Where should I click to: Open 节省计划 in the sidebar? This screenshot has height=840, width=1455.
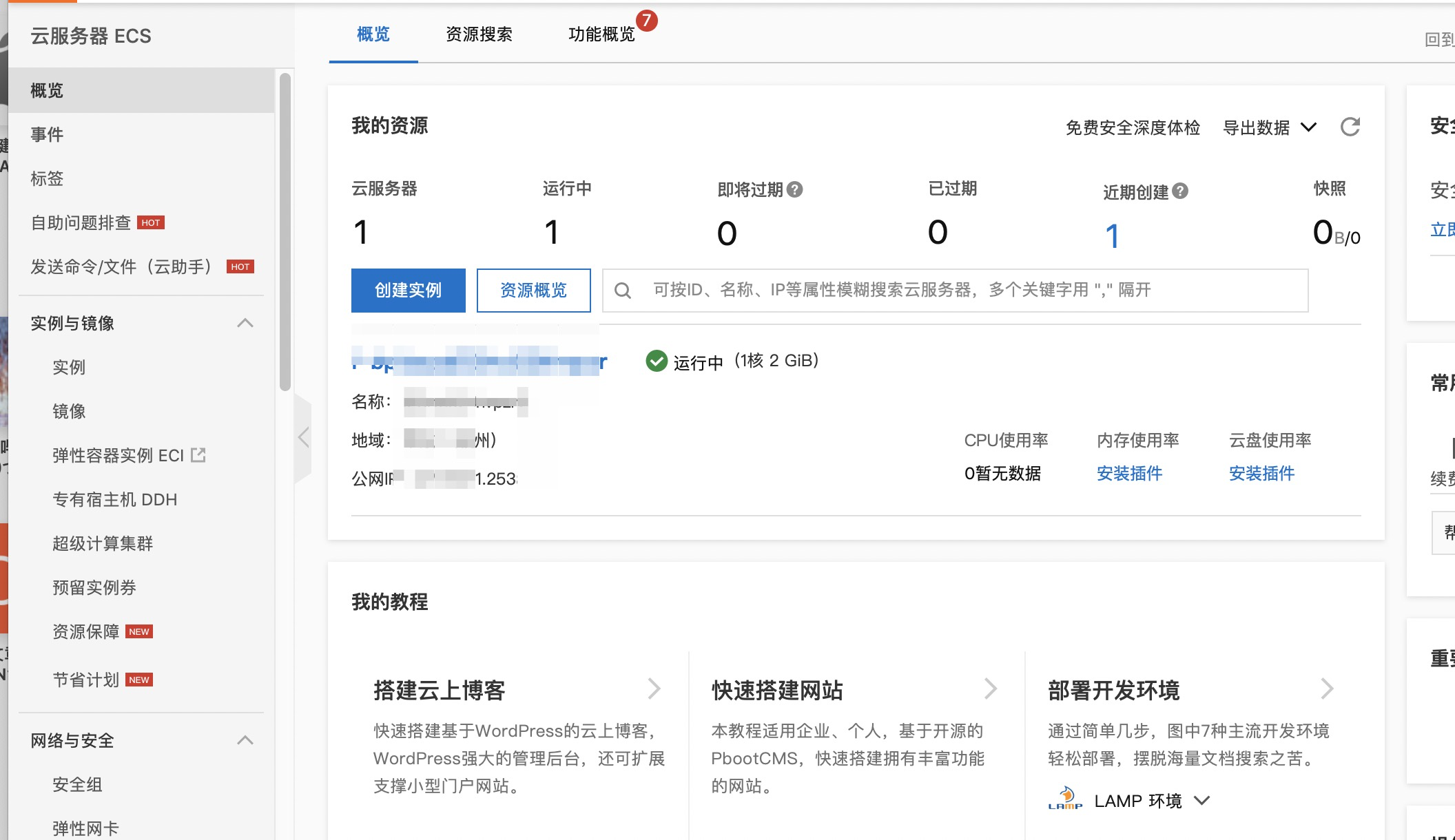coord(86,680)
